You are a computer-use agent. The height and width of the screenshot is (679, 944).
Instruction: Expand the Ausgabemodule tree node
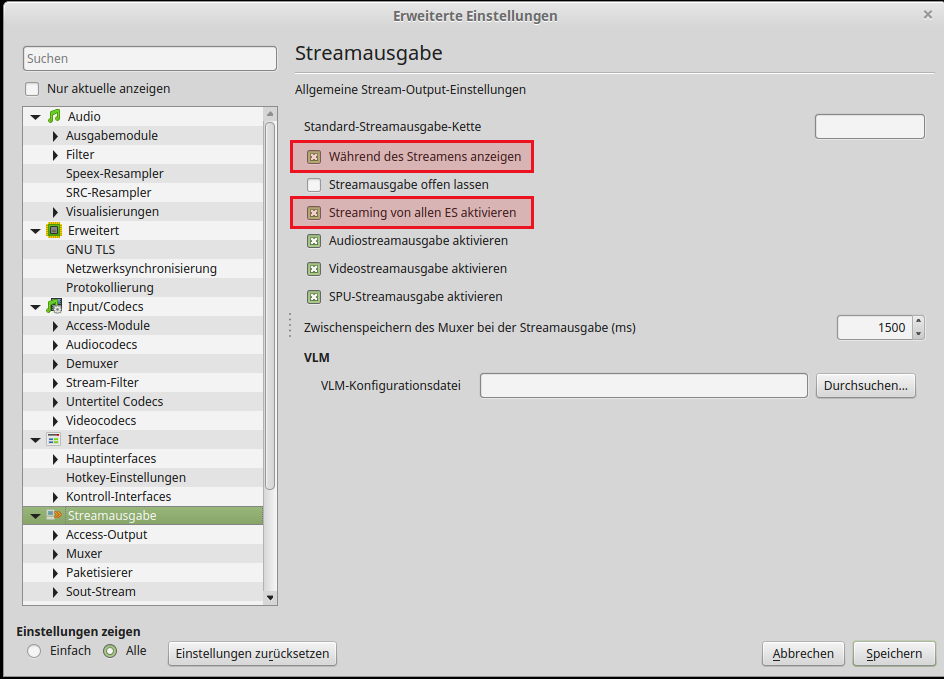tap(56, 136)
